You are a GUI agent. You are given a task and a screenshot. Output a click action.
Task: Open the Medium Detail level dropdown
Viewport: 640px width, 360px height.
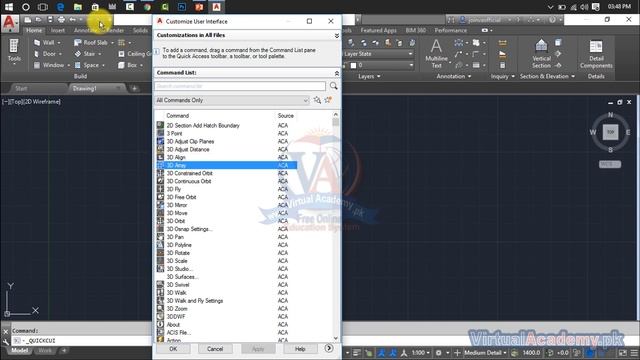pos(485,353)
